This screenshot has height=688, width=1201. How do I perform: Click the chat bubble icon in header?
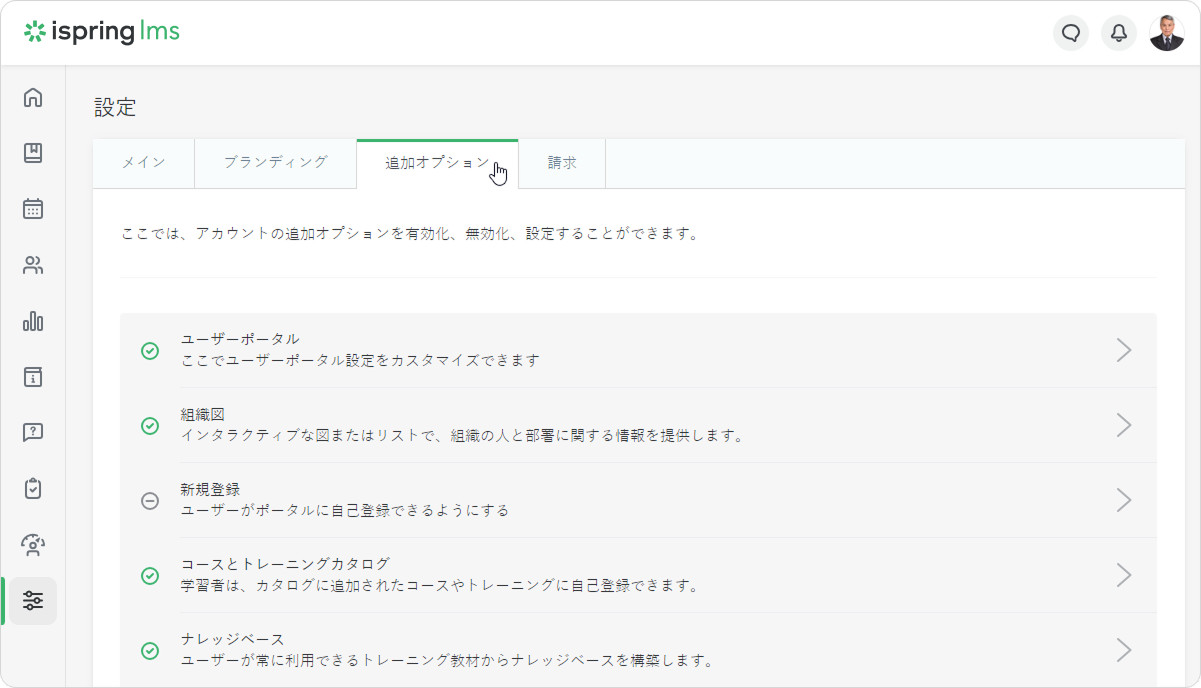1071,33
